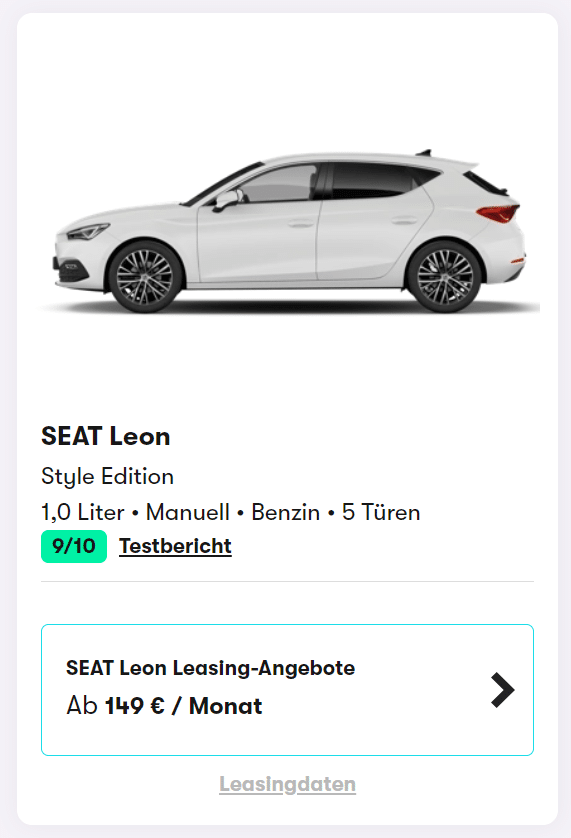Screen dimensions: 571x838
Task: Click the car's red tail light
Action: coord(498,213)
